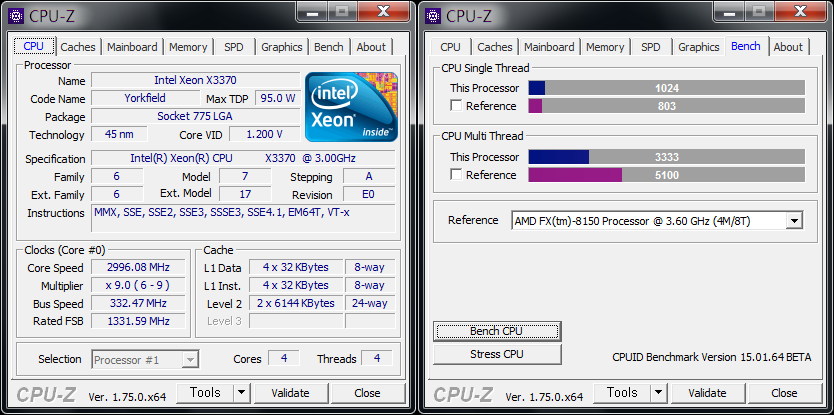Click the Intel Xeon inside logo
834x415 pixels.
pyautogui.click(x=351, y=107)
